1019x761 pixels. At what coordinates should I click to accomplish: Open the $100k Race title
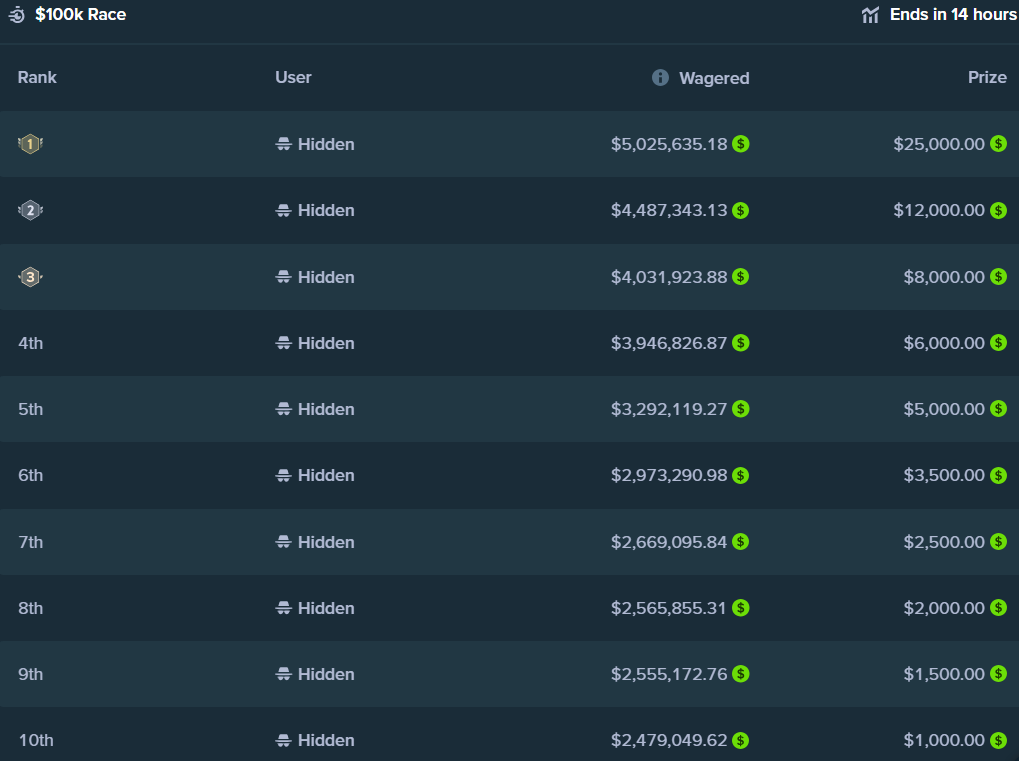[81, 15]
